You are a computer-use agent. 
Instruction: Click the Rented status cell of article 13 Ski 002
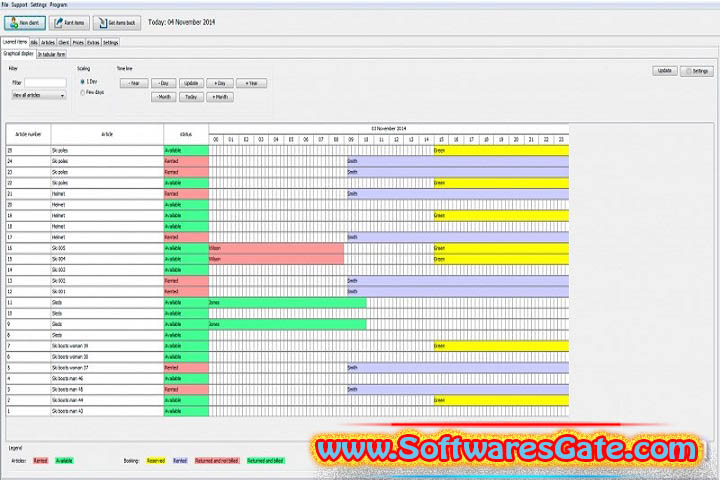186,281
